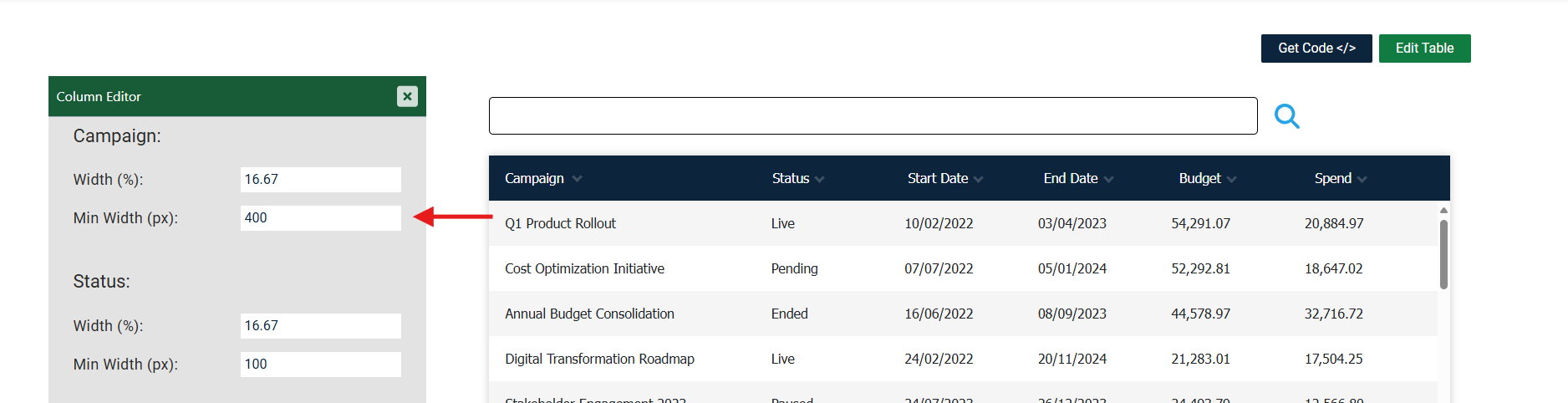Click the scrollbar up arrow
Viewport: 1568px width, 403px height.
[x=1443, y=211]
